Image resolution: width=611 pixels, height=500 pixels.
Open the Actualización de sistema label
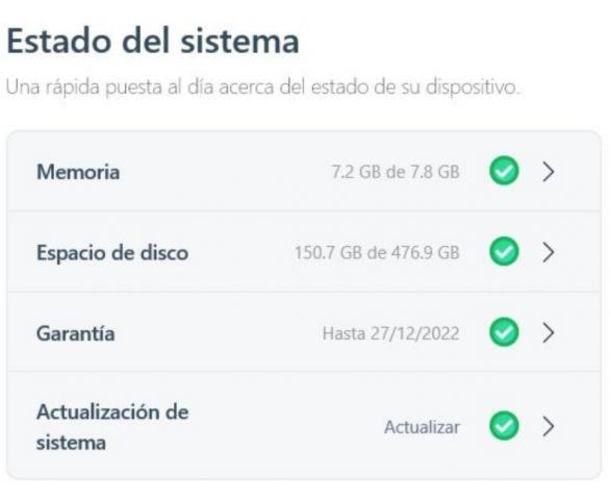tap(100, 425)
